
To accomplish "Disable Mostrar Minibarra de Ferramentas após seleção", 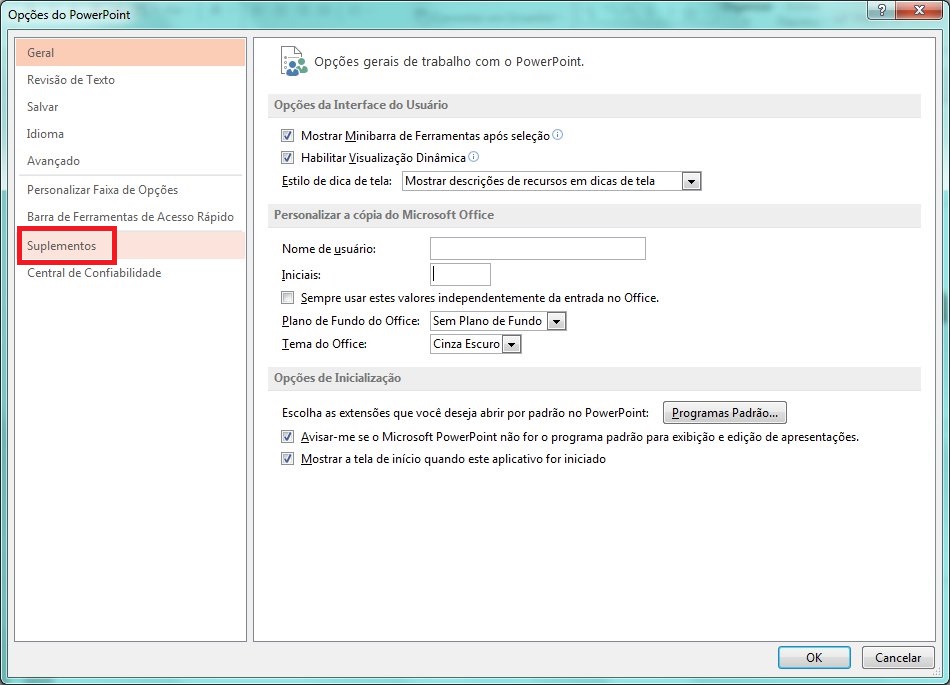I will point(288,134).
